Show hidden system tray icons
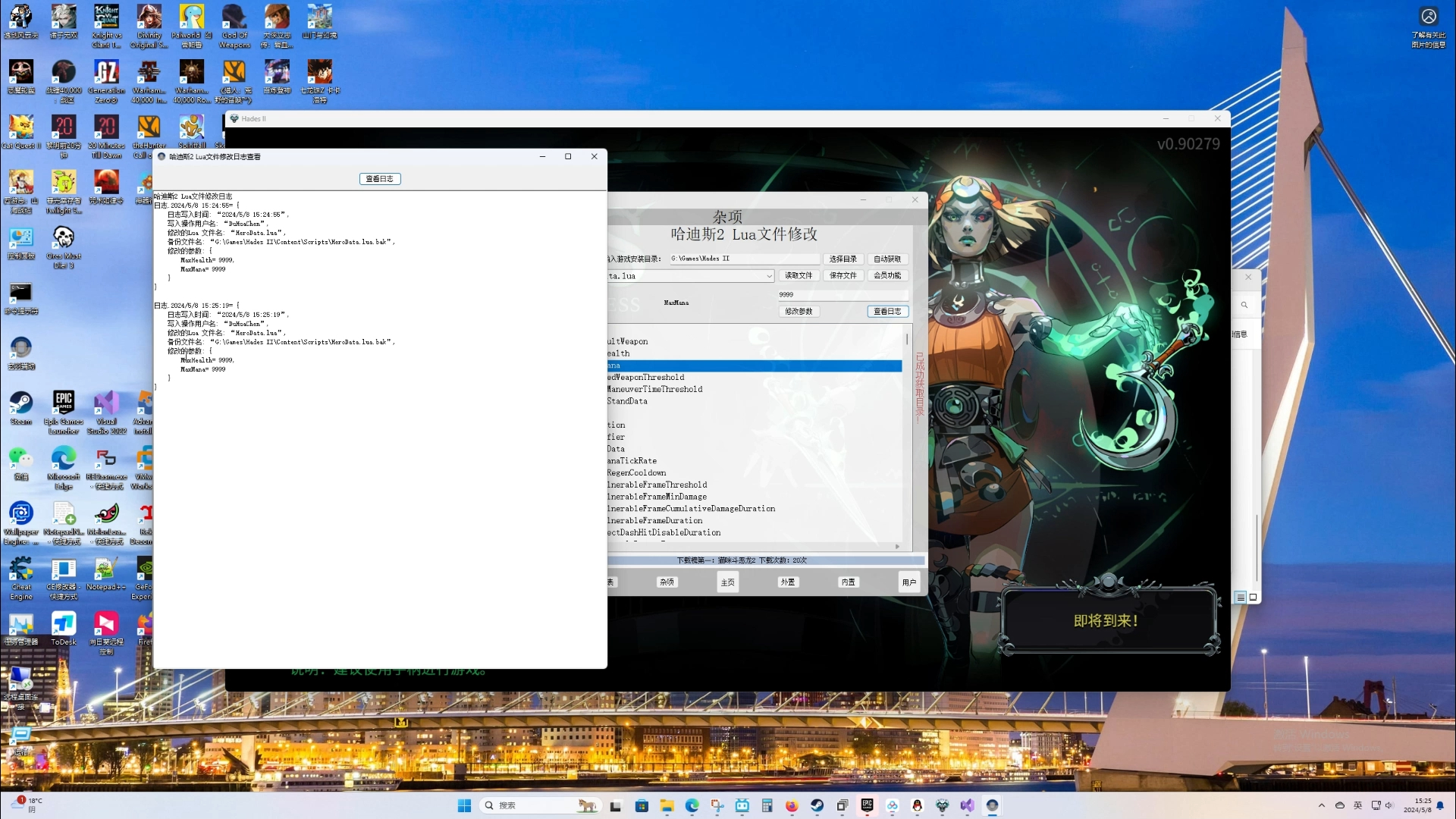Viewport: 1456px width, 819px height. 1322,805
